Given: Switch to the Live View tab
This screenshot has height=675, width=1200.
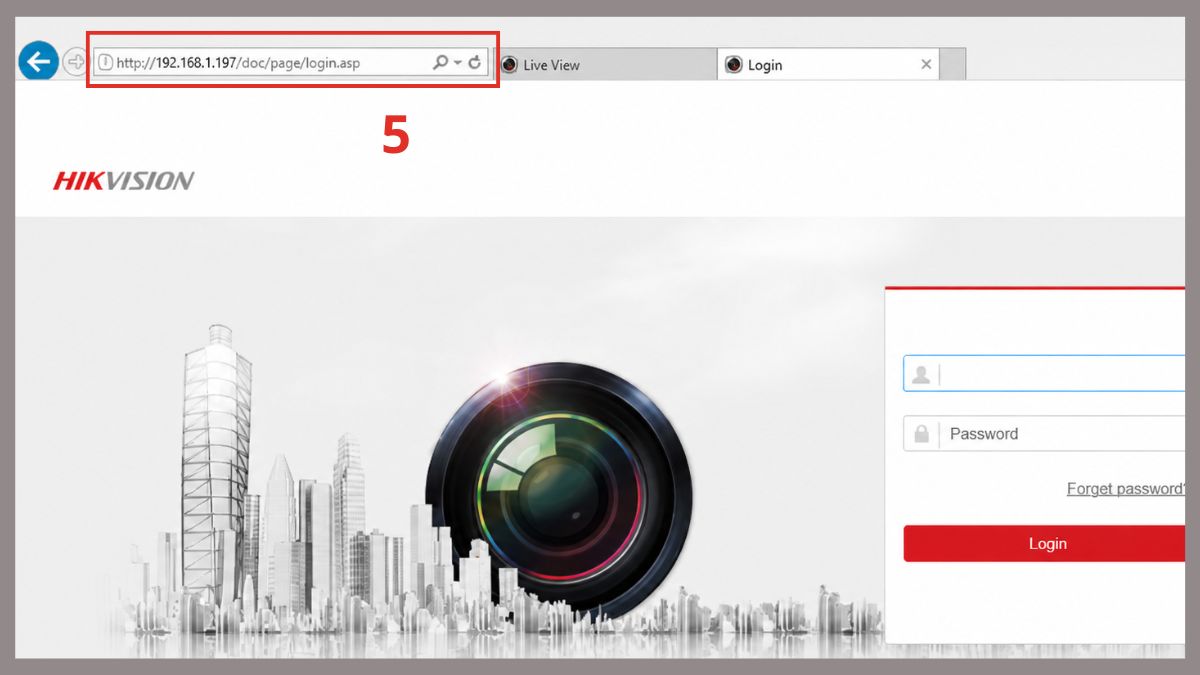Looking at the screenshot, I should pos(606,64).
